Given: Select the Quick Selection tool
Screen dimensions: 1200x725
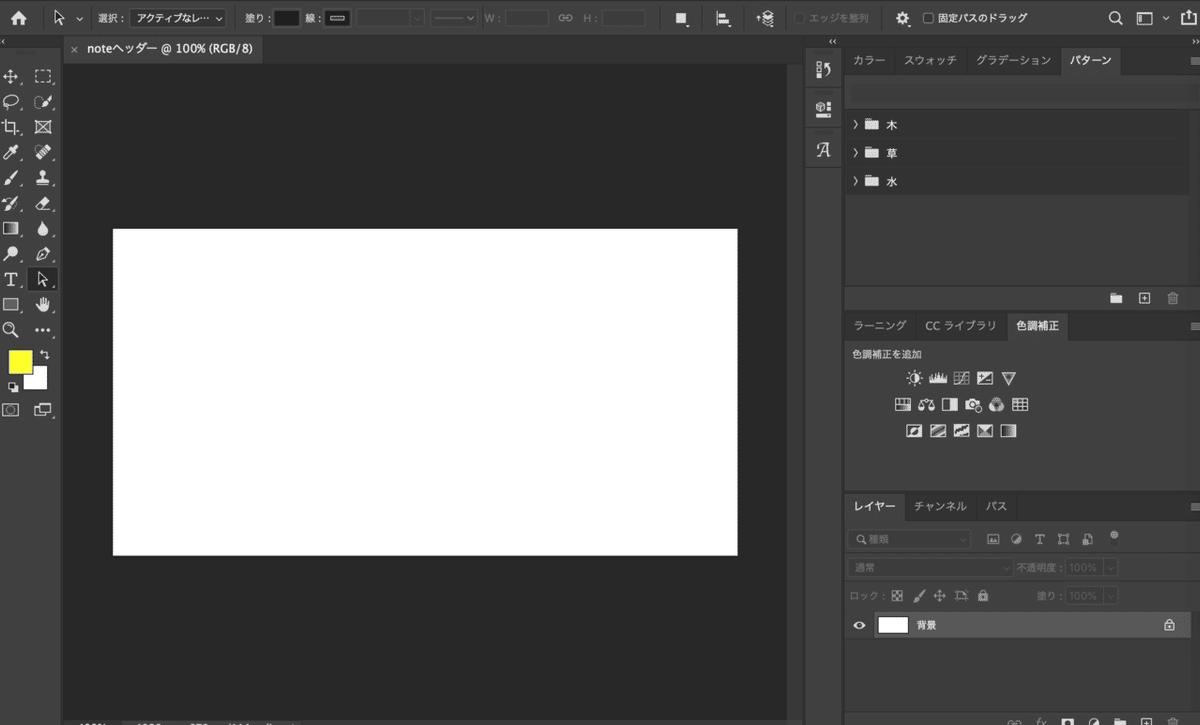Looking at the screenshot, I should (x=43, y=102).
